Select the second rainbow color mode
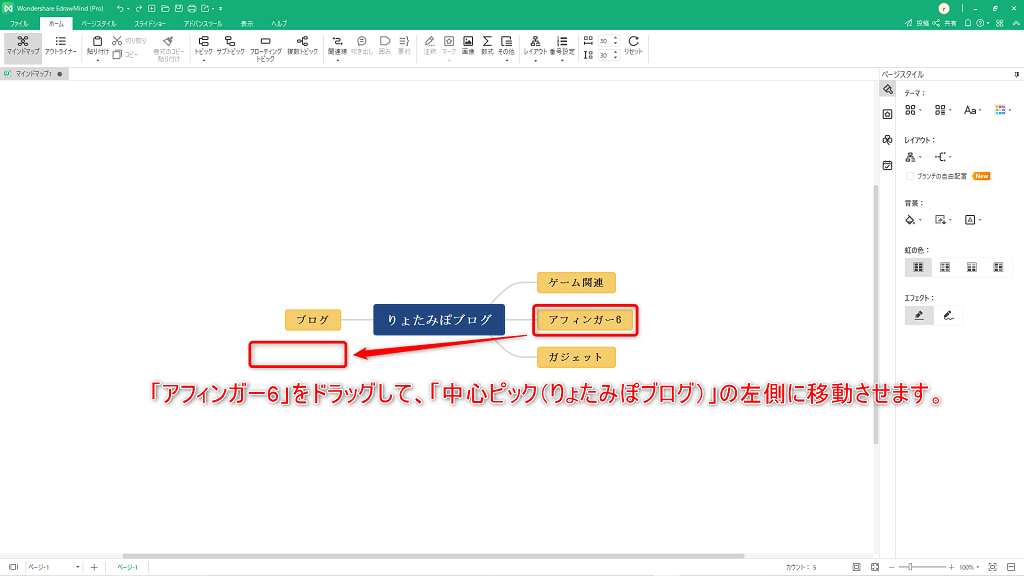Image resolution: width=1024 pixels, height=576 pixels. (945, 267)
